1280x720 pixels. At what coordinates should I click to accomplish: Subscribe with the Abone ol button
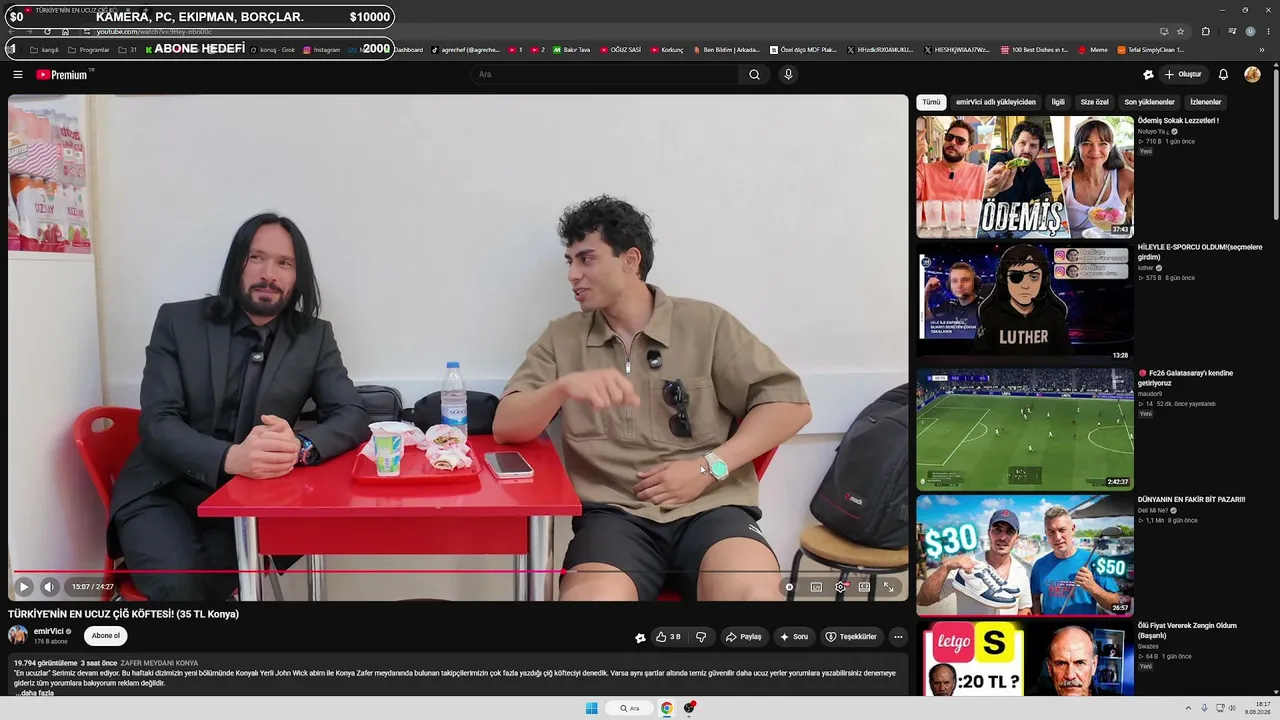[x=105, y=636]
